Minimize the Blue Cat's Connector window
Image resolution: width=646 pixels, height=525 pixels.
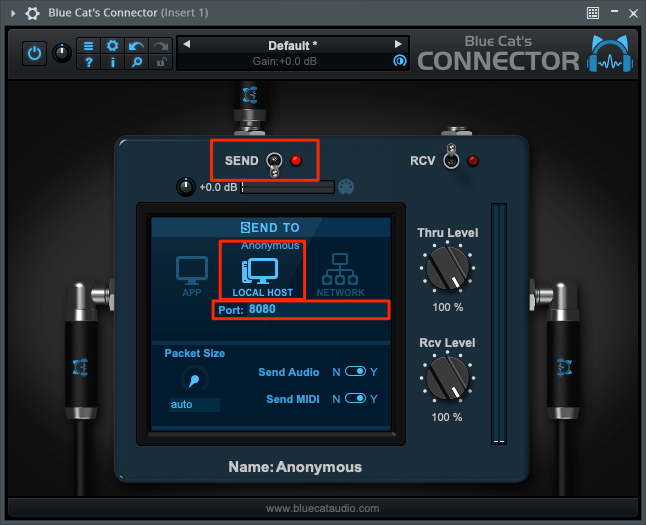(x=614, y=12)
